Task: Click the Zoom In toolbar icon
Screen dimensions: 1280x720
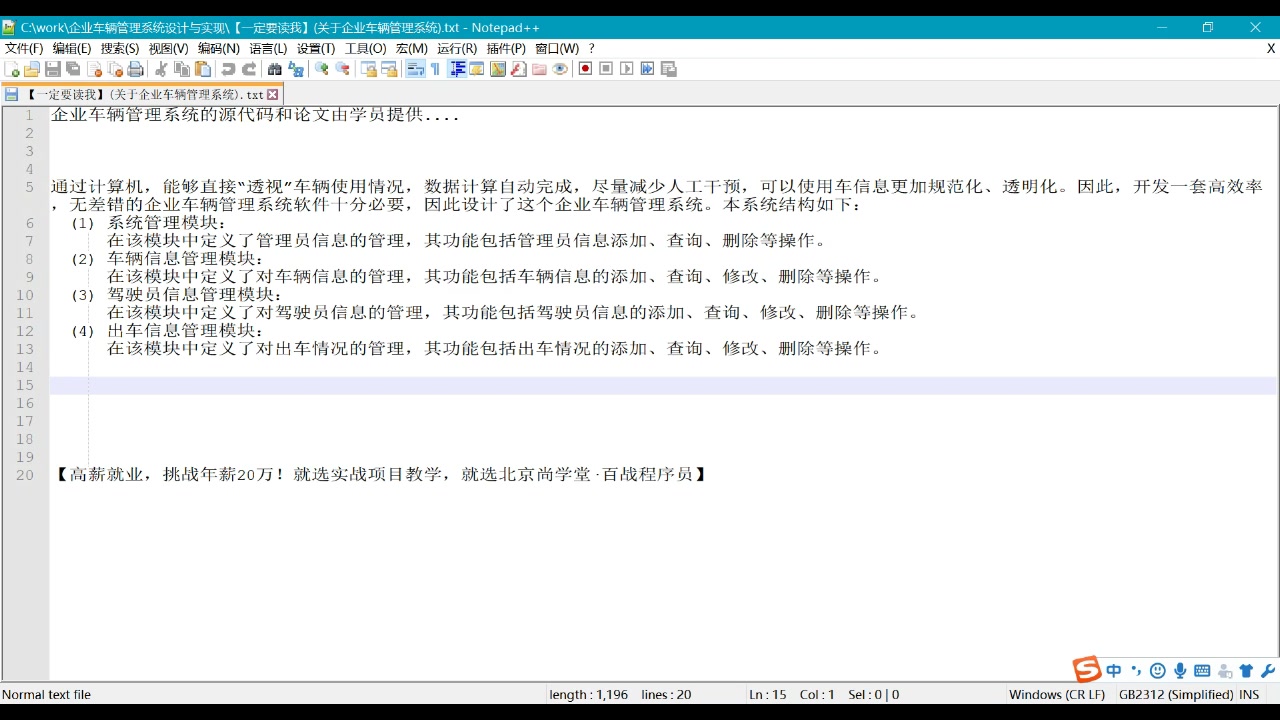Action: (x=322, y=69)
